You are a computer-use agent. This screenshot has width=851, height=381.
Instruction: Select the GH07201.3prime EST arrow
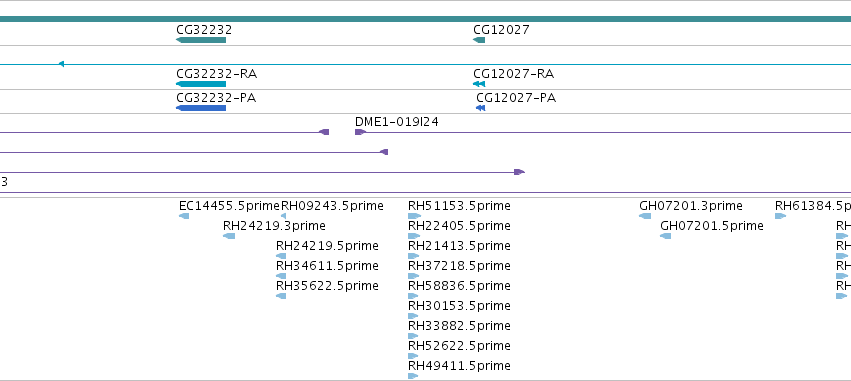click(645, 216)
